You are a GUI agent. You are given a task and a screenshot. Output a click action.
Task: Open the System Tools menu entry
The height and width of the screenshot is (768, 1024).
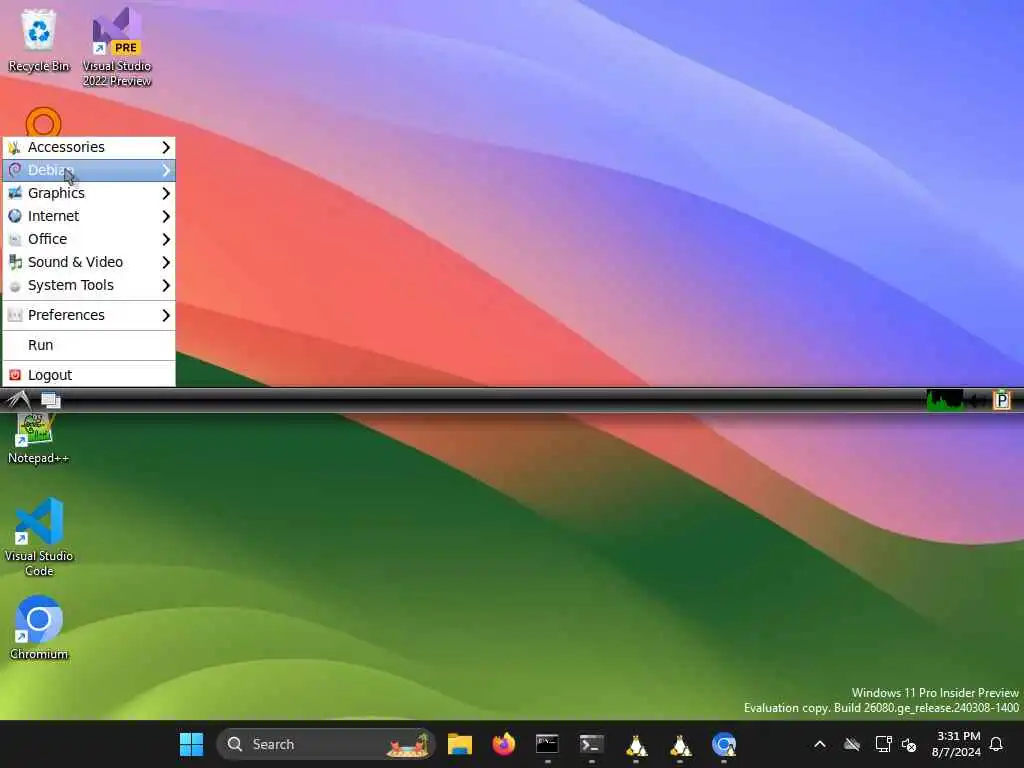89,285
